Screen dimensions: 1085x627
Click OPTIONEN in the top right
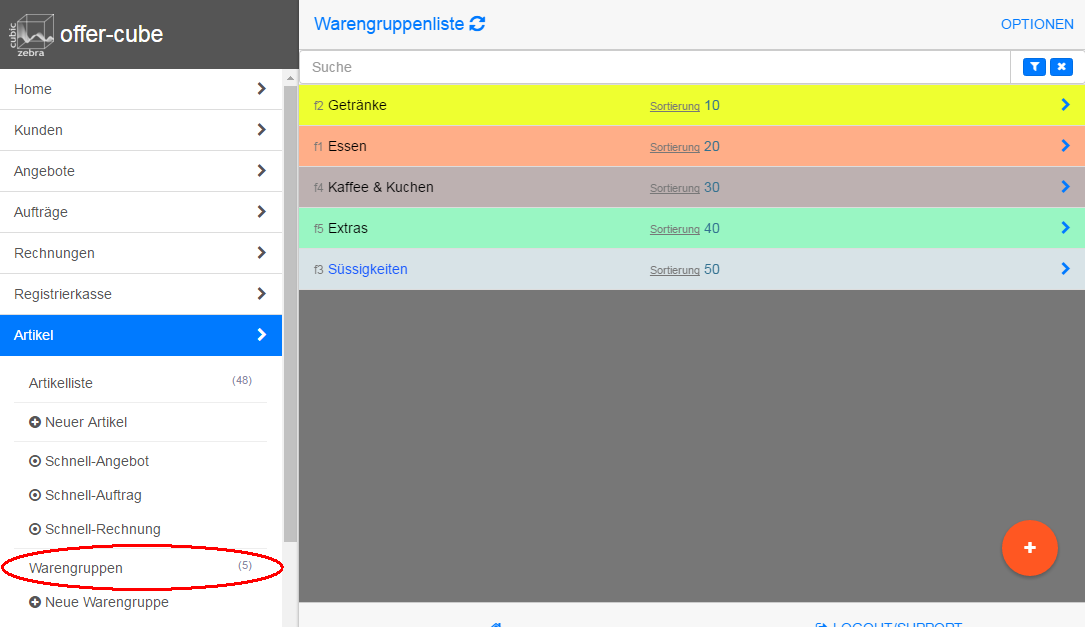1037,24
